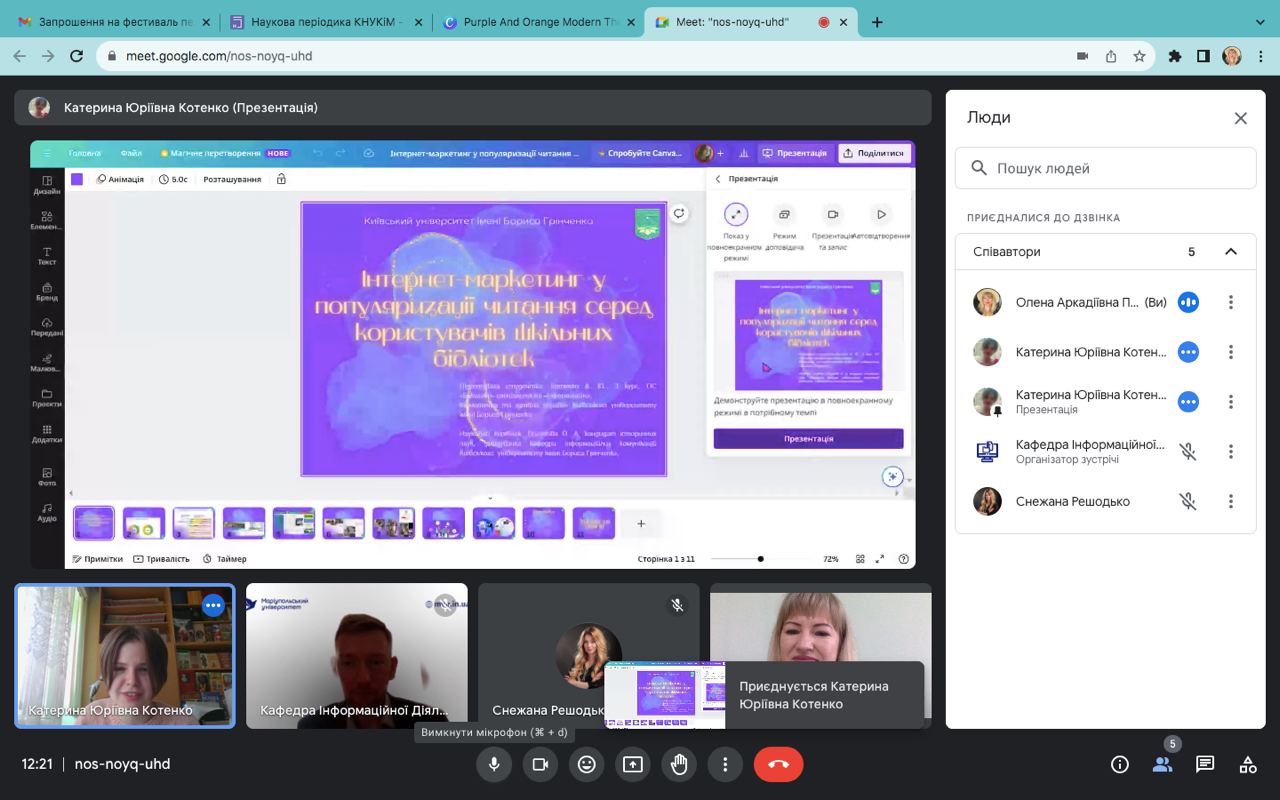This screenshot has height=800, width=1280.
Task: Click Катерина Юріївна Котенко video tile
Action: click(125, 656)
